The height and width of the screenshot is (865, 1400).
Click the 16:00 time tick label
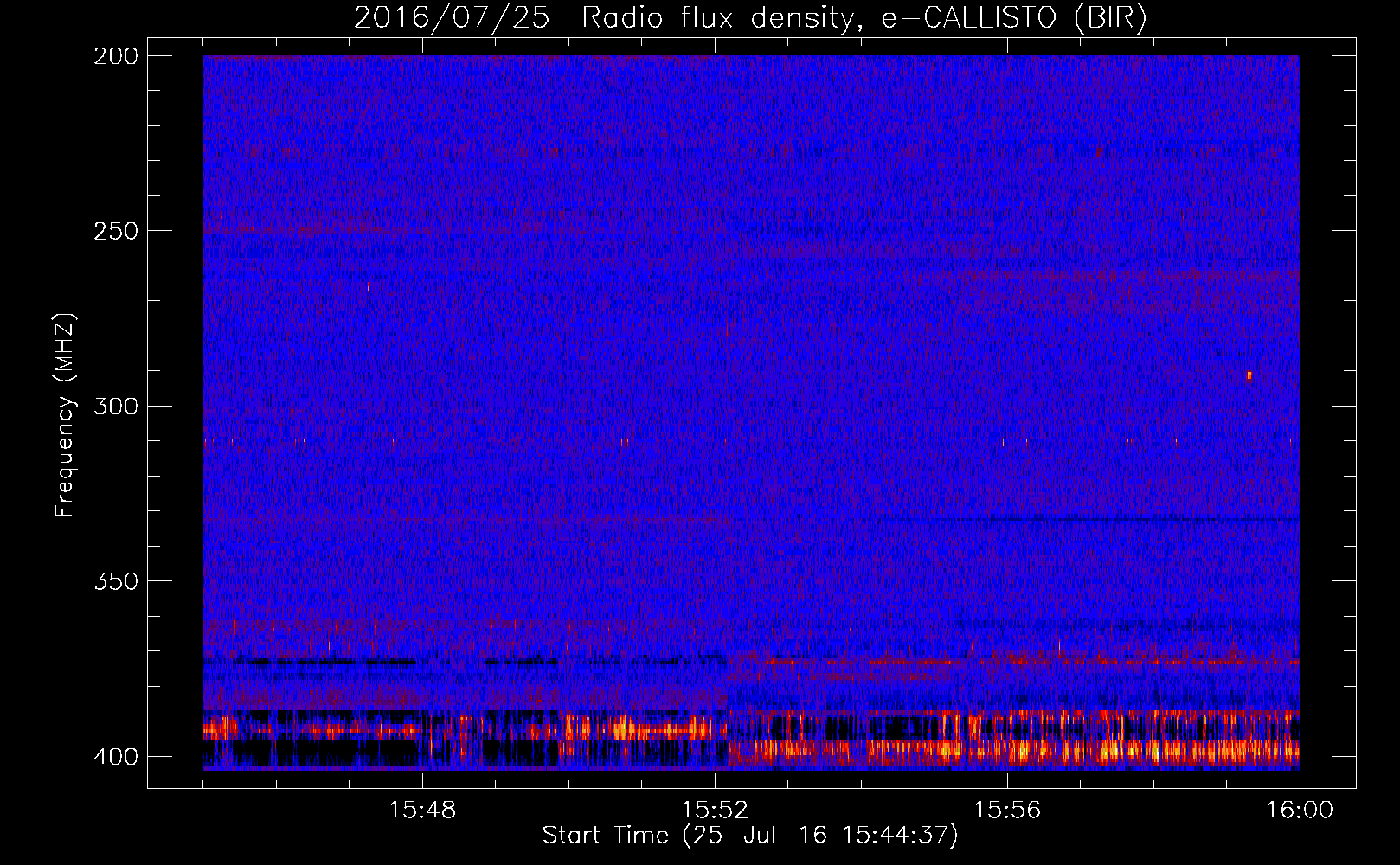1300,811
